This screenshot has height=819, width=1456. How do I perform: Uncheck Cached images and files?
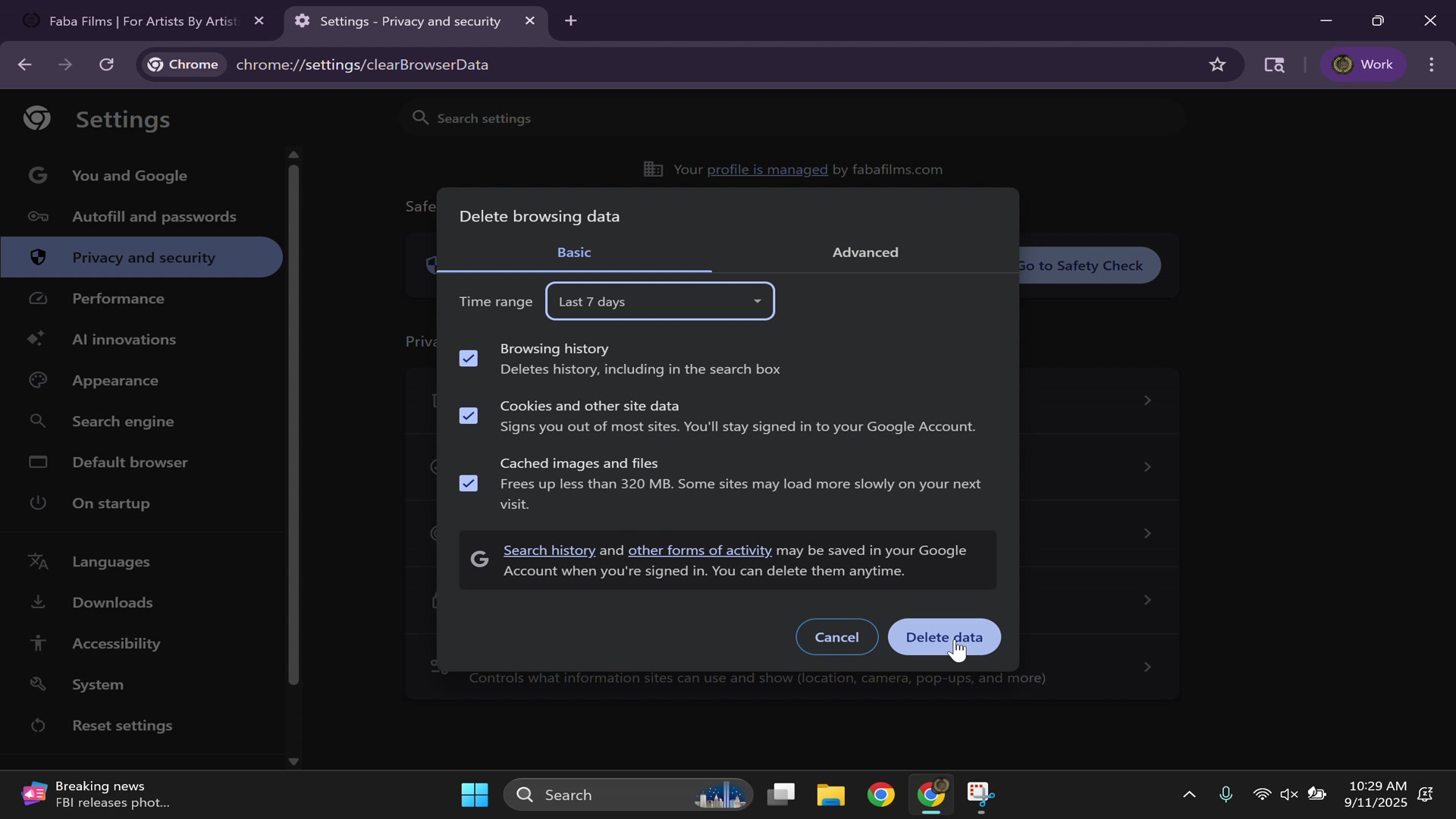[x=469, y=484]
